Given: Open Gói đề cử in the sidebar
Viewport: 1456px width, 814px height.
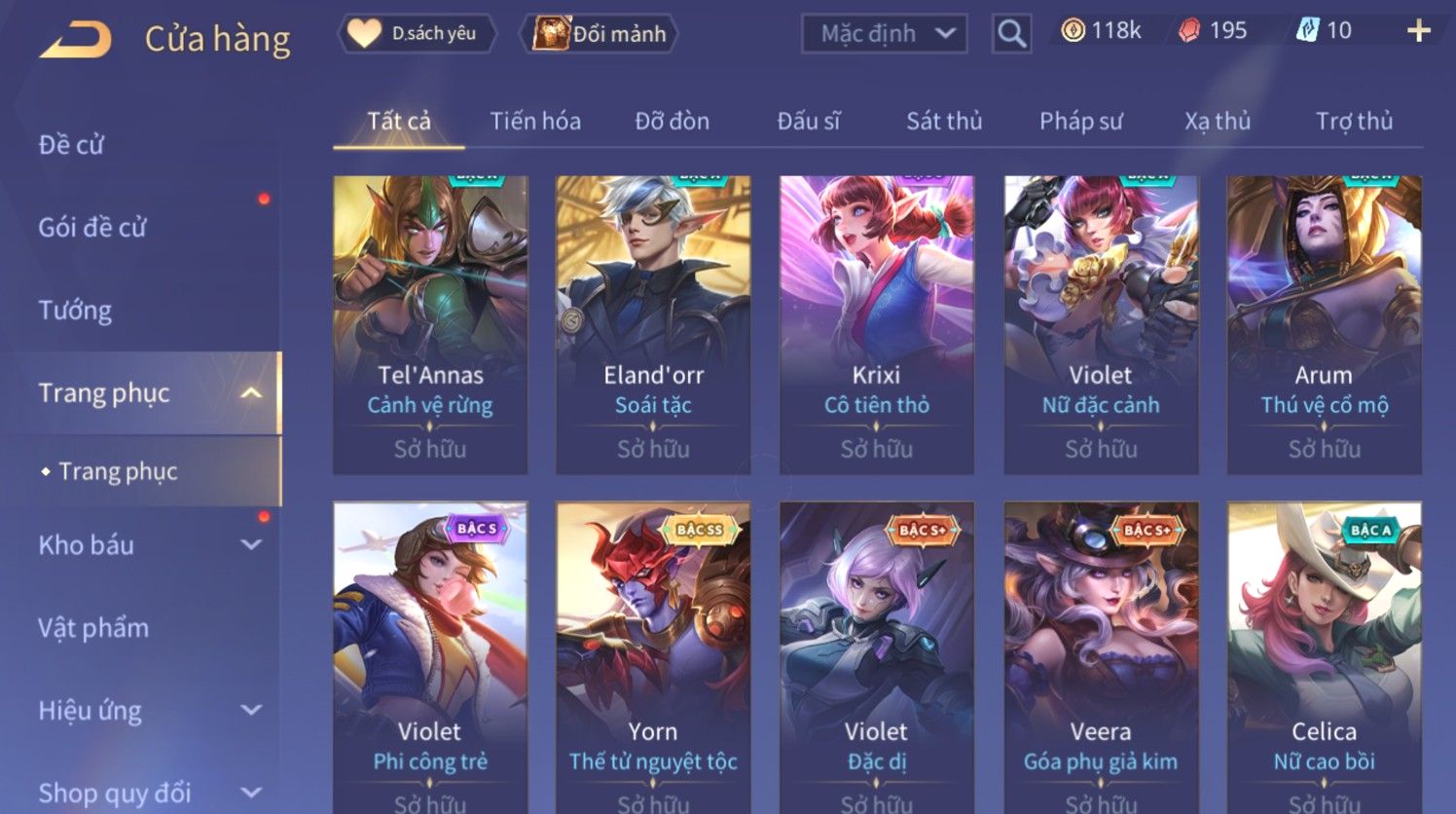Looking at the screenshot, I should [92, 228].
